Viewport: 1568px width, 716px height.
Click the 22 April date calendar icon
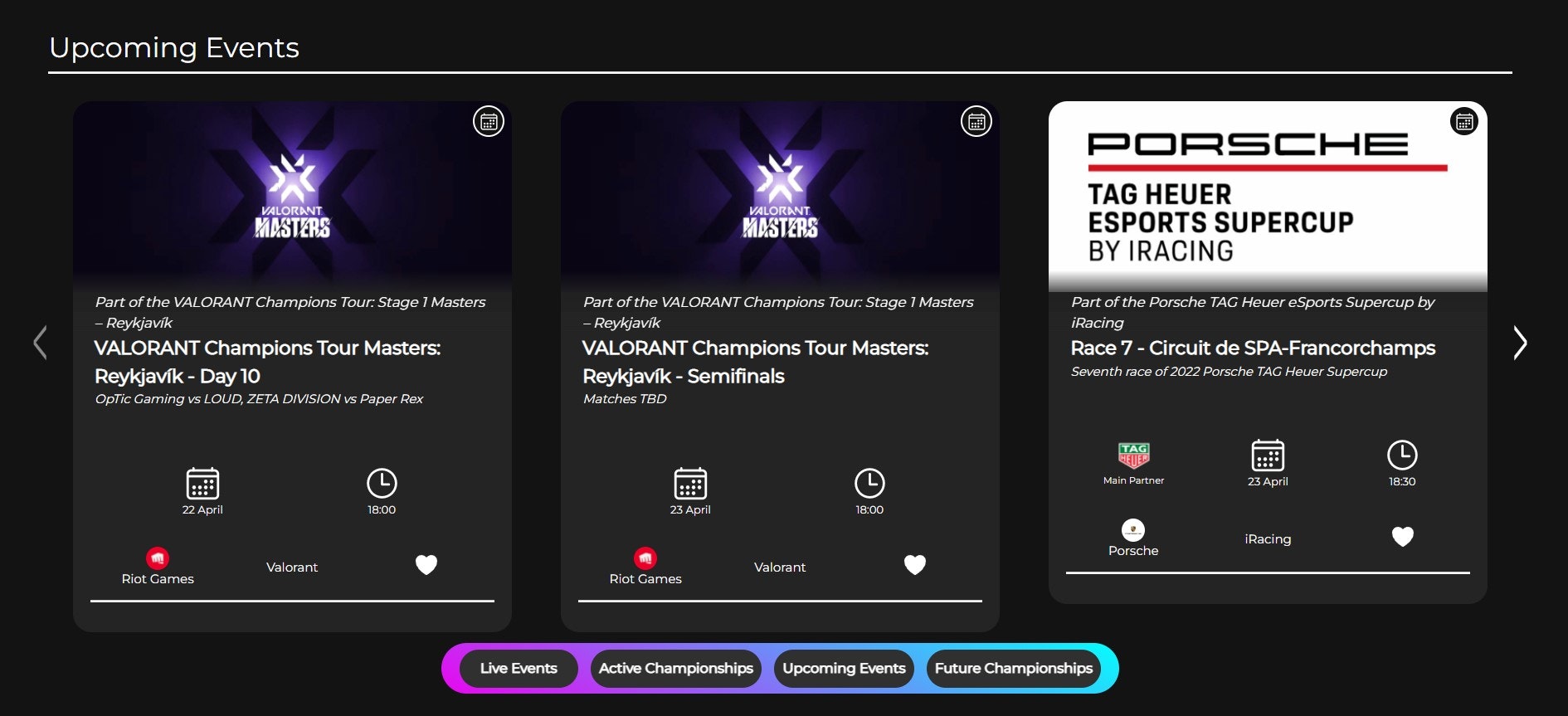click(x=202, y=483)
